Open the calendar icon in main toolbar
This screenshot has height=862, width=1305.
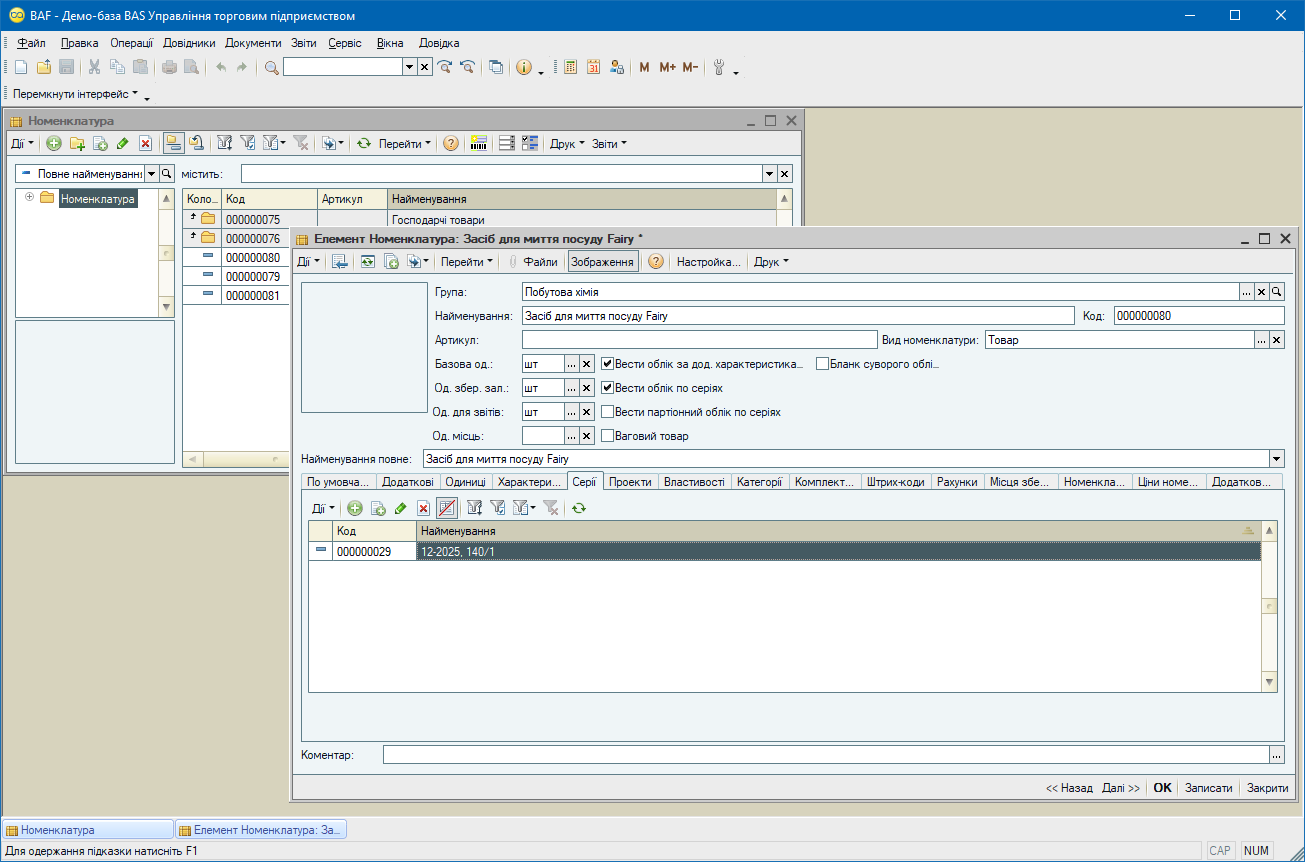click(x=593, y=67)
